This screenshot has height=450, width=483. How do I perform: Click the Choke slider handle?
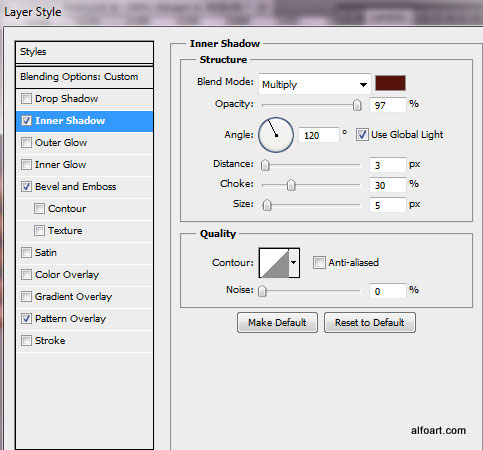pyautogui.click(x=291, y=185)
